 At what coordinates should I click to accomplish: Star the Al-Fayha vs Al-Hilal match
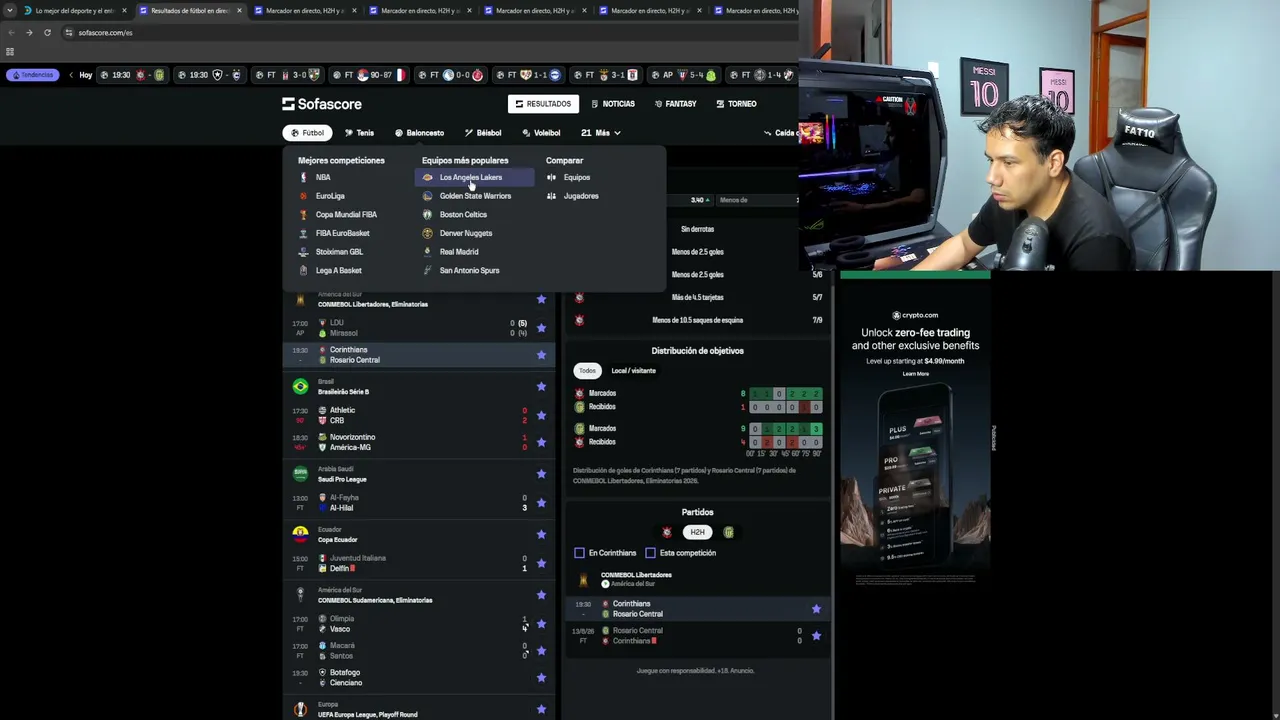[x=541, y=502]
